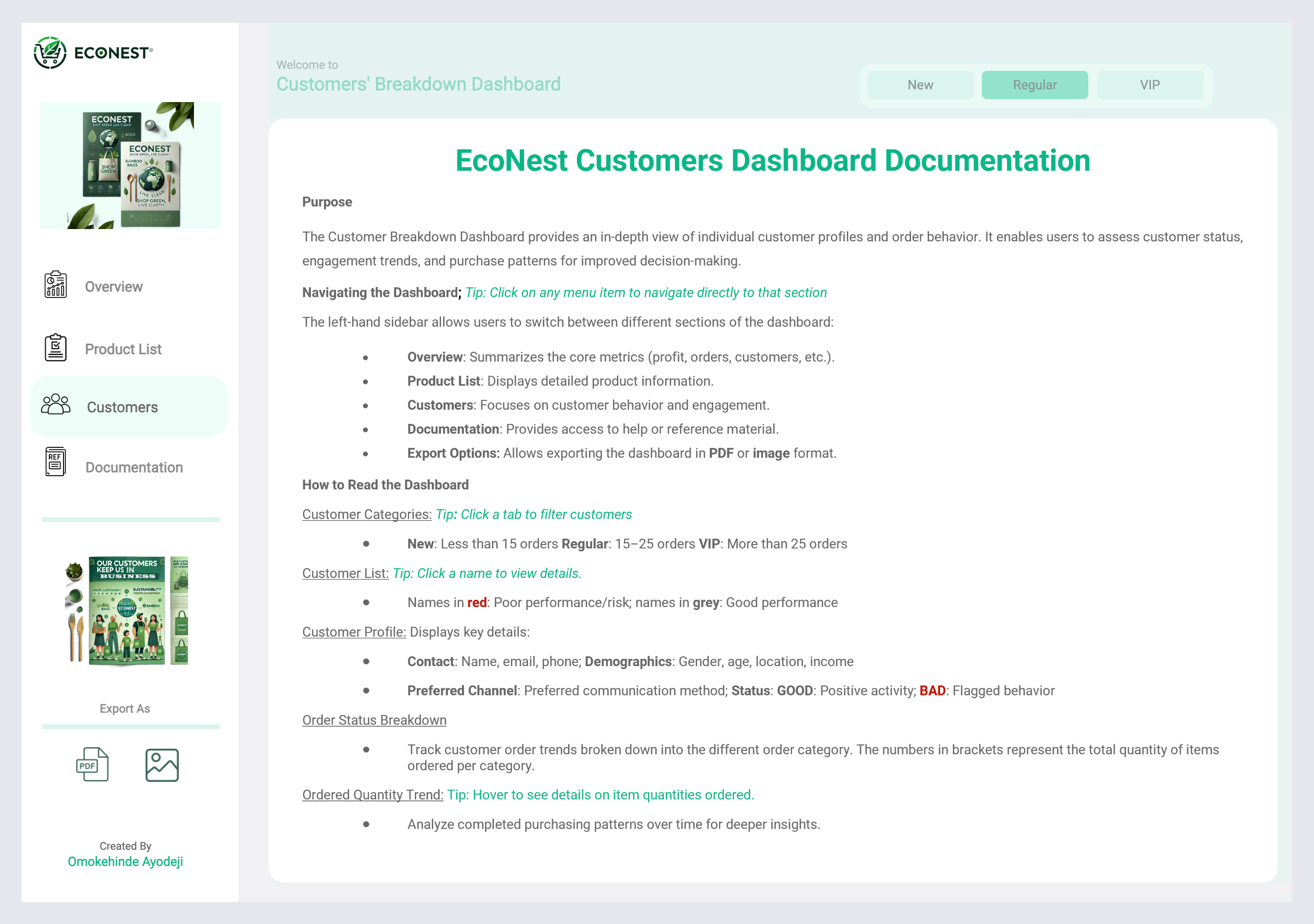Select the Regular customers tab
Image resolution: width=1314 pixels, height=924 pixels.
1034,85
